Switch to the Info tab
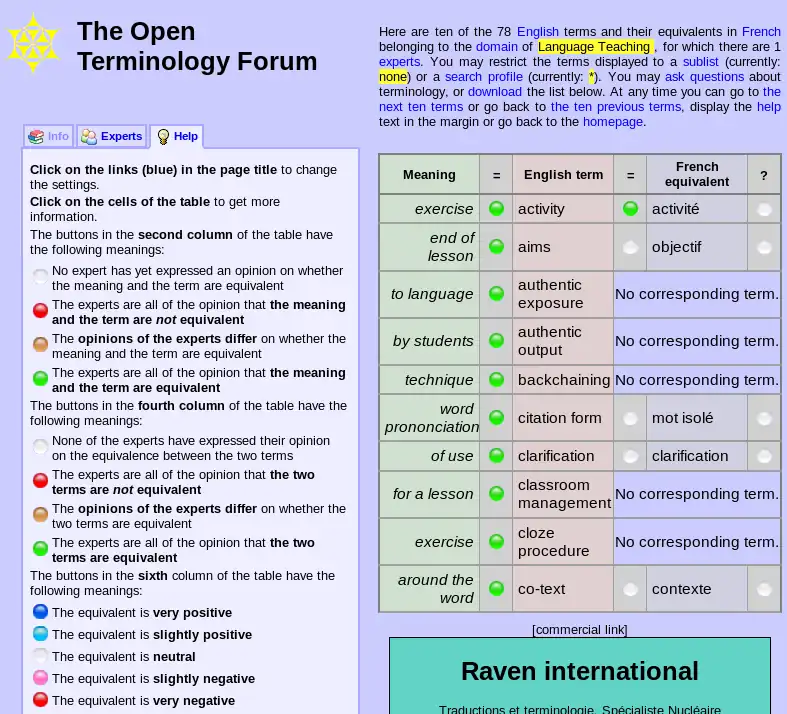787x714 pixels. (x=48, y=136)
